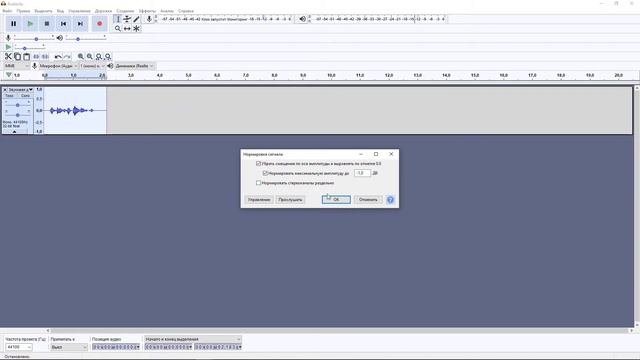Image resolution: width=640 pixels, height=360 pixels.
Task: Adjust the track gain slider
Action: pyautogui.click(x=18, y=105)
